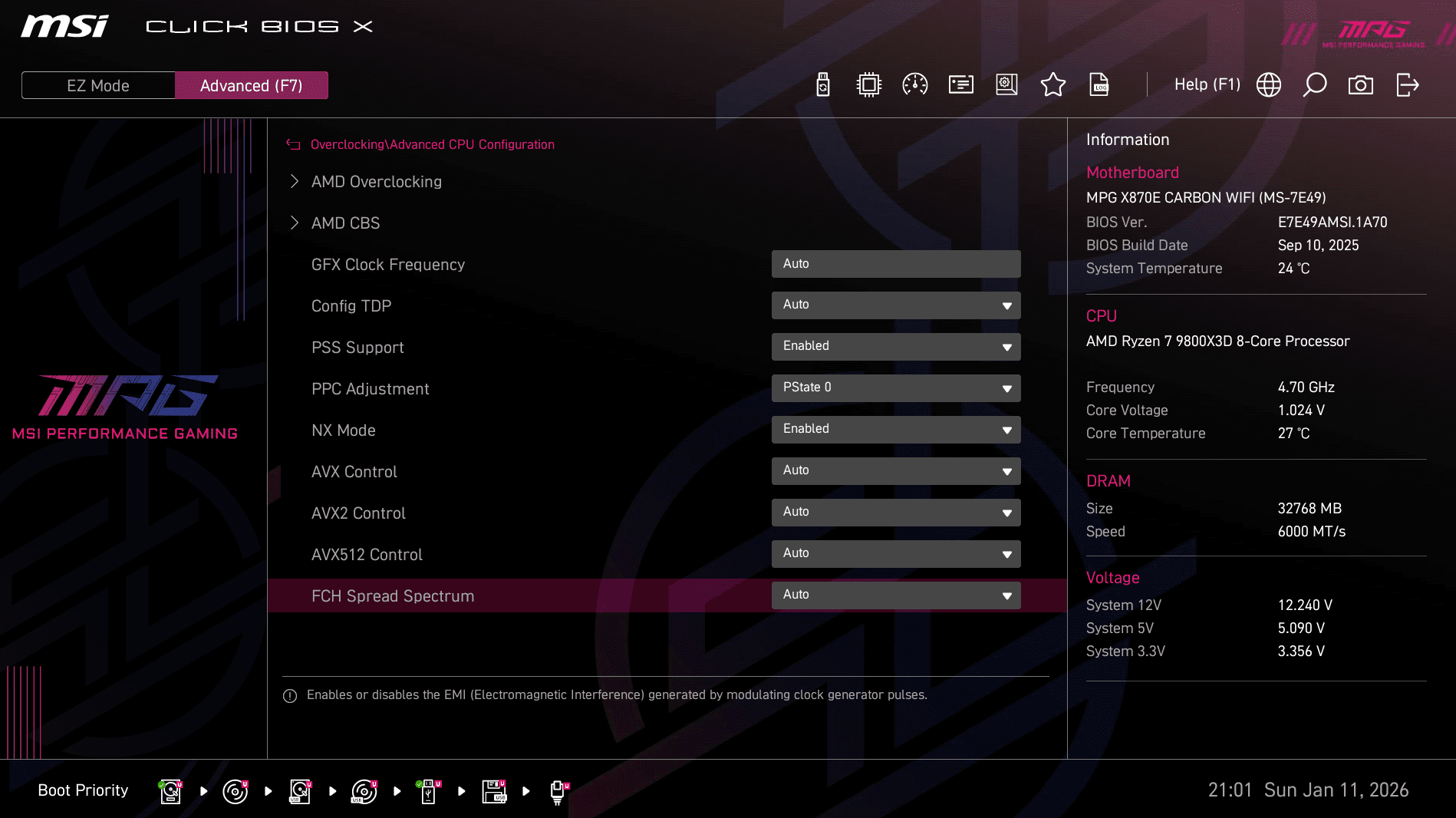Click the Voltage section heading

[x=1113, y=578]
